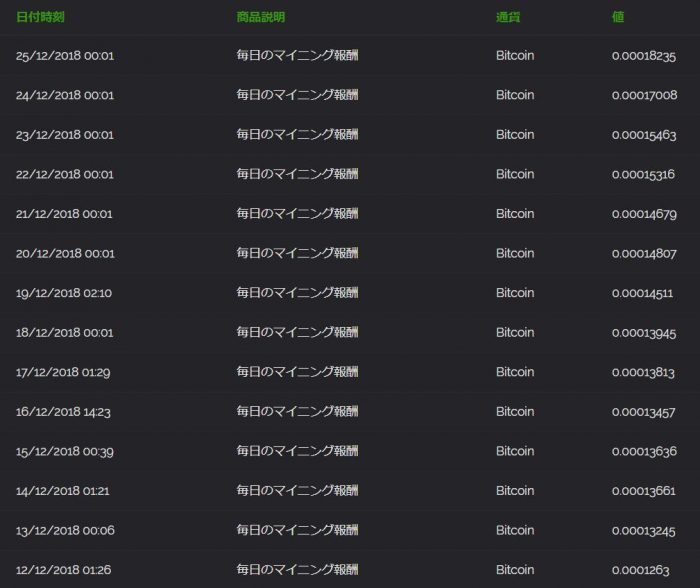This screenshot has width=700, height=588.
Task: Click 毎日のマイニング報酬 in the 13/12/2018 row
Action: pyautogui.click(x=297, y=530)
